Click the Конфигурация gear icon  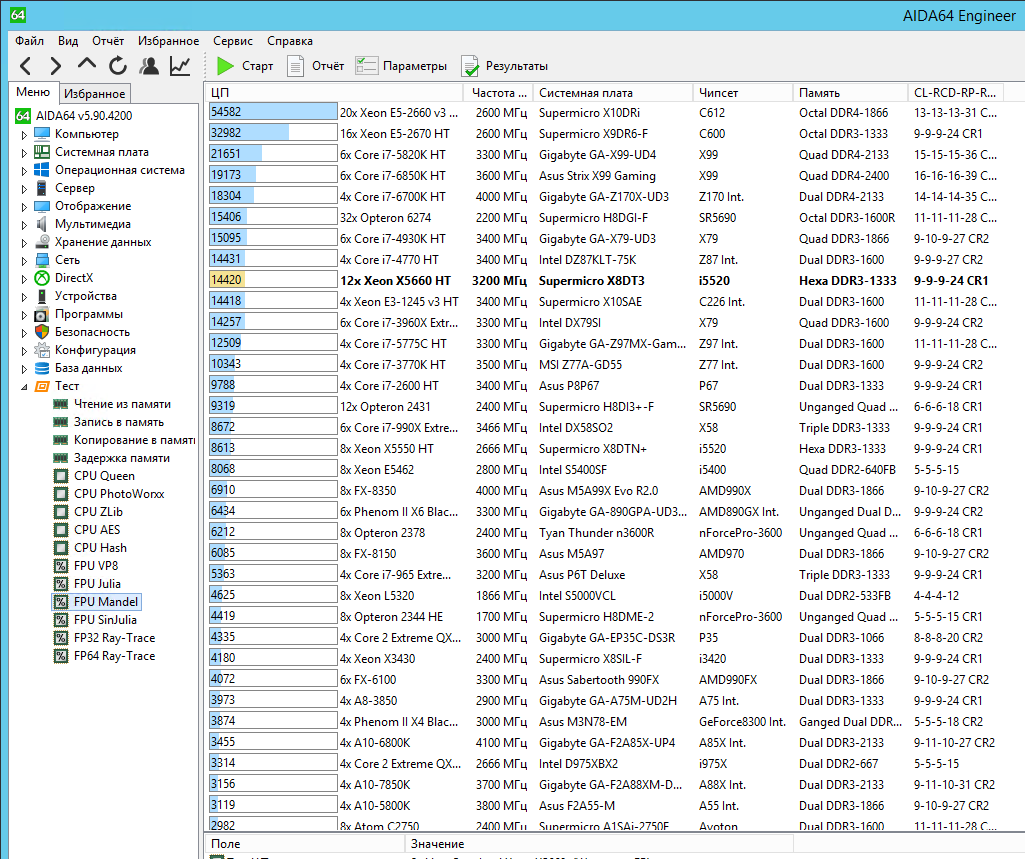coord(42,350)
